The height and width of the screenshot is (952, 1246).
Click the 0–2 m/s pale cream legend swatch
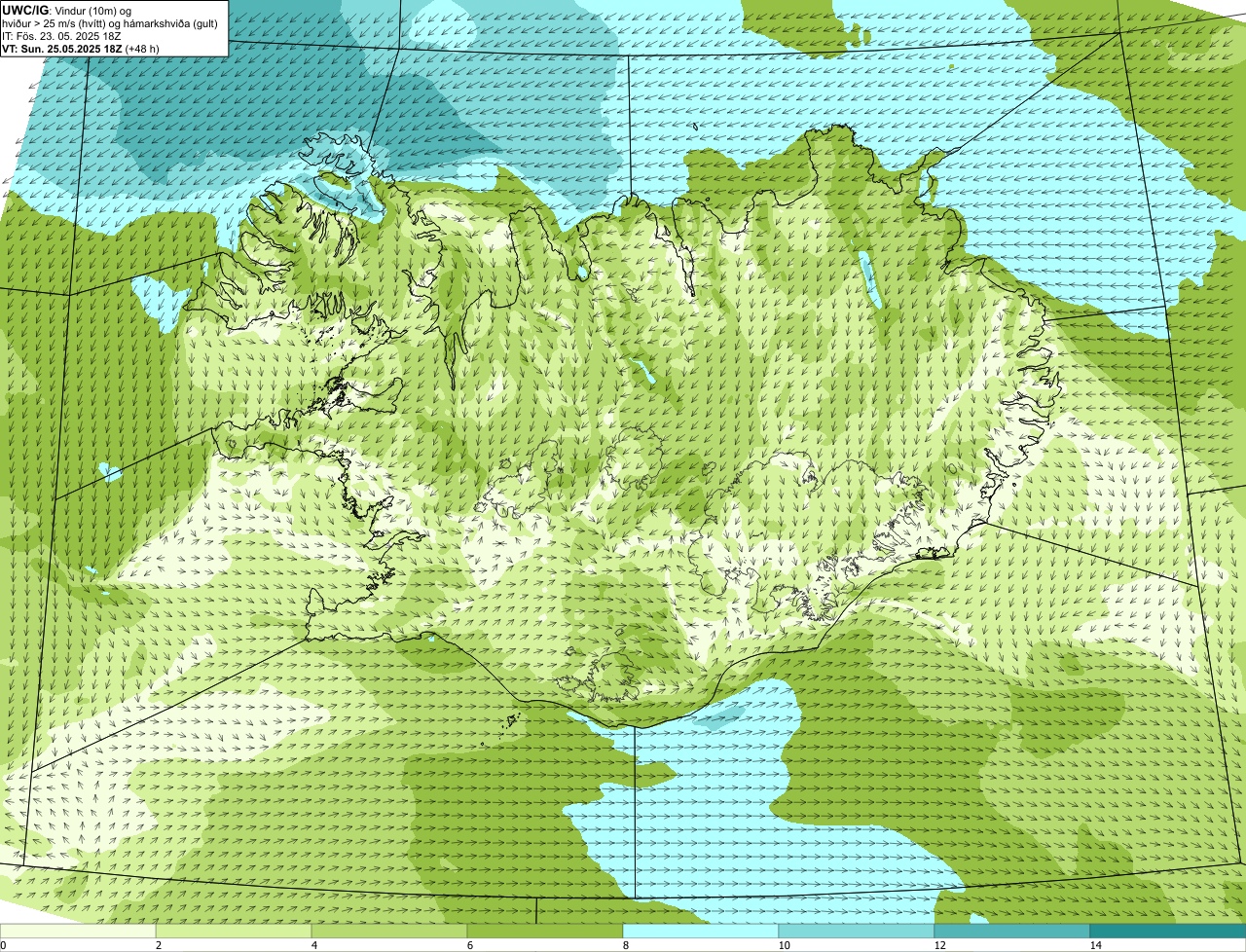[79, 931]
